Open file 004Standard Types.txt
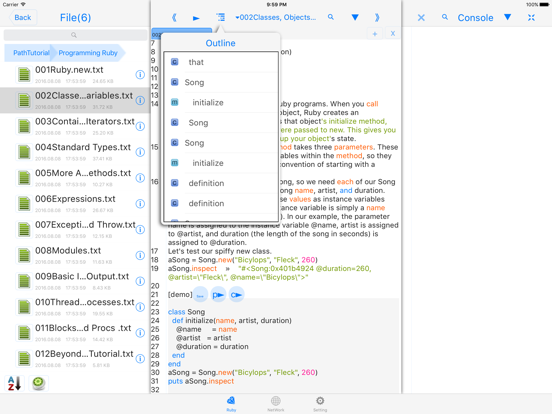The width and height of the screenshot is (552, 414). click(75, 152)
